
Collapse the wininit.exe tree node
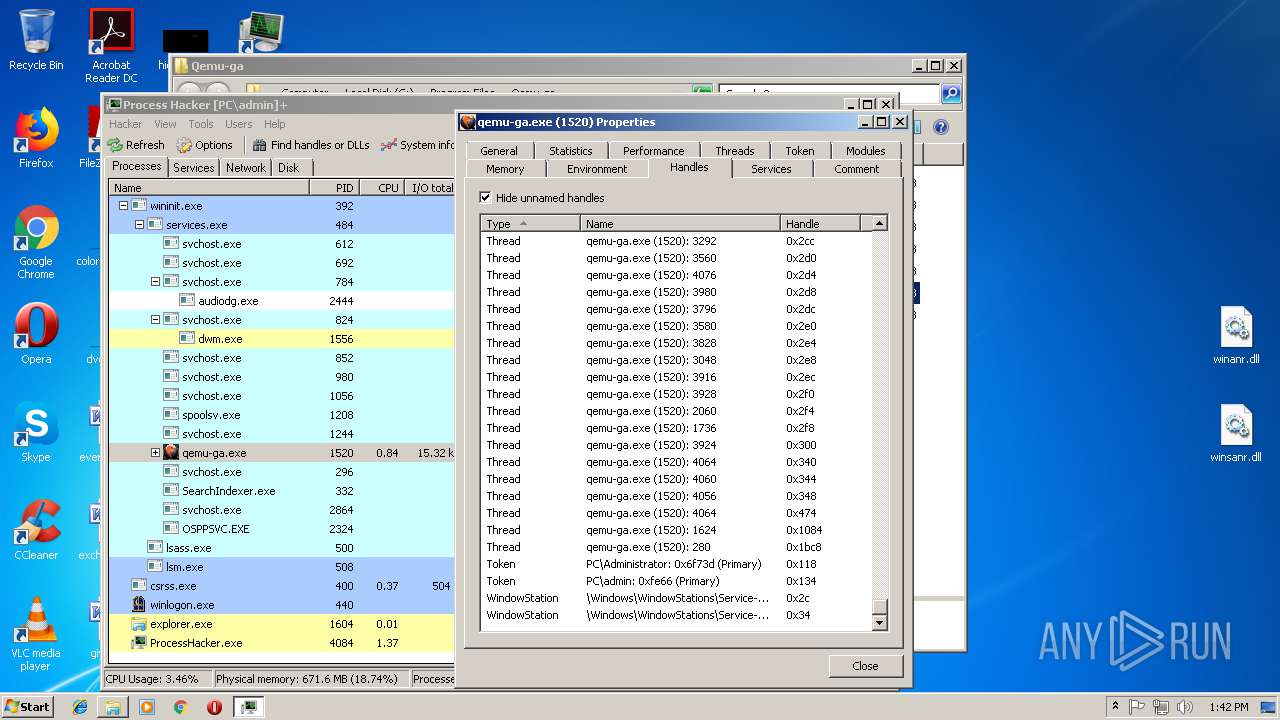click(123, 206)
